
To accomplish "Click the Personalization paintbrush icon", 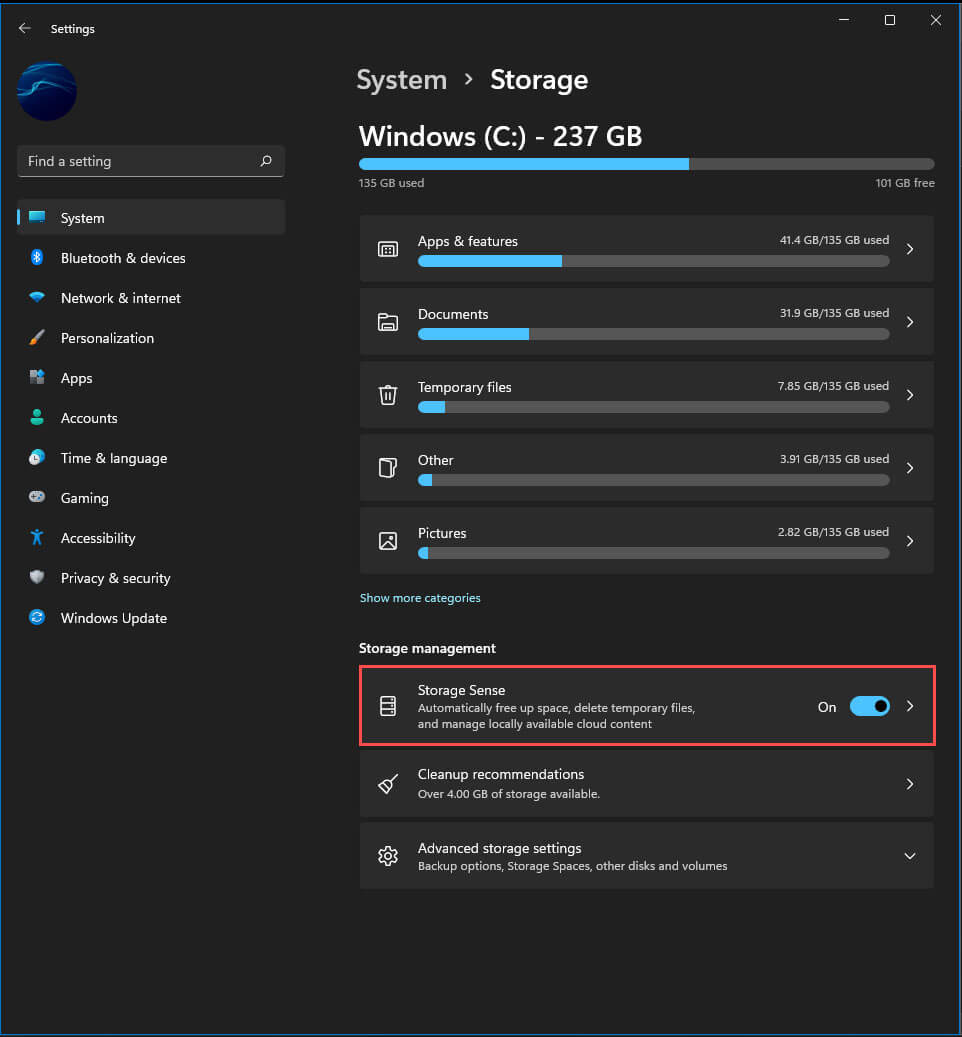I will 37,337.
